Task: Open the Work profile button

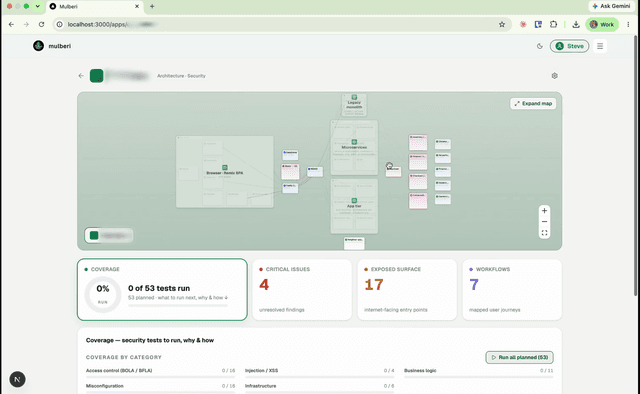Action: [x=602, y=24]
